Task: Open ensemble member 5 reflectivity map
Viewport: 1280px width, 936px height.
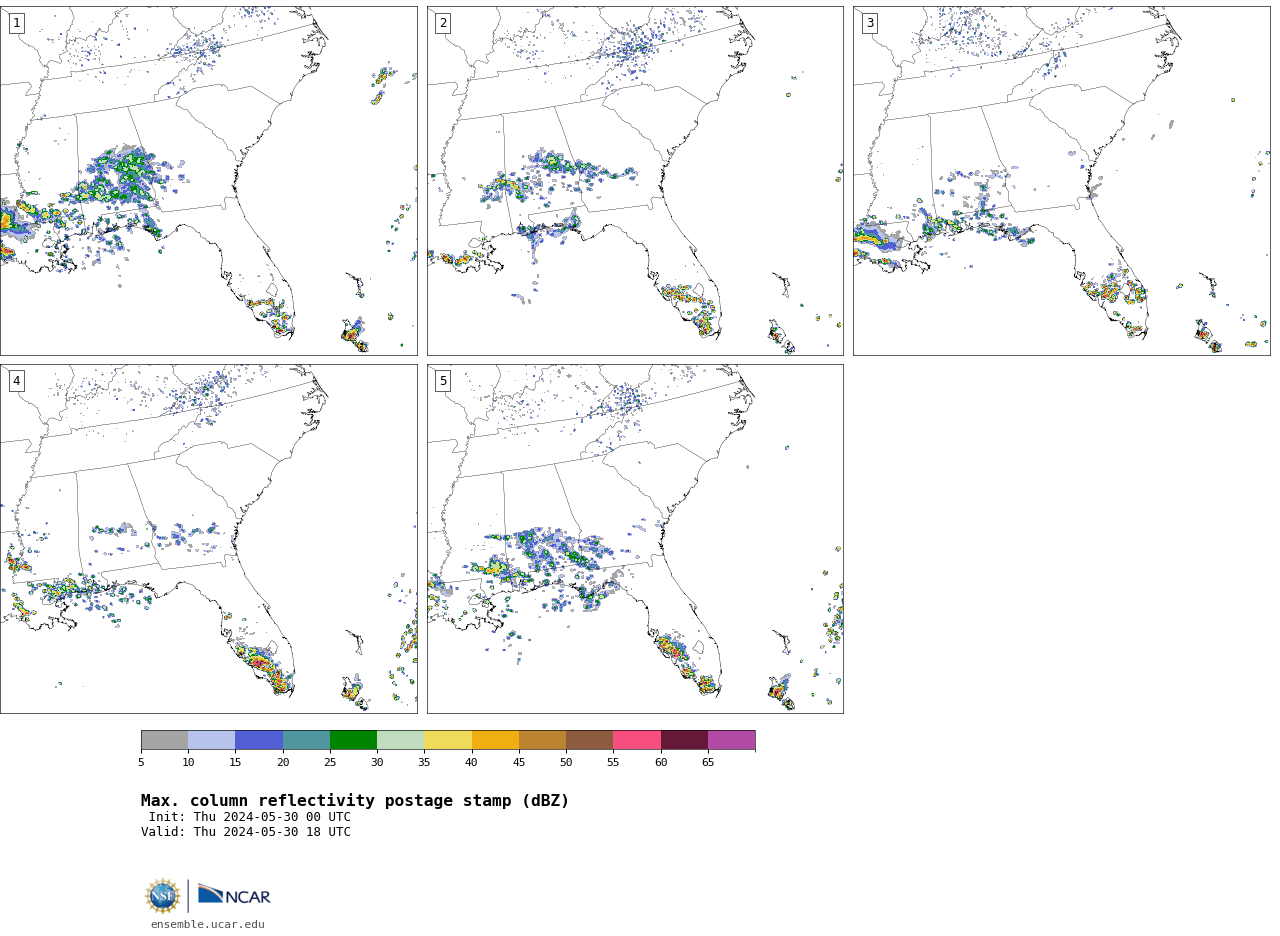Action: coord(635,539)
